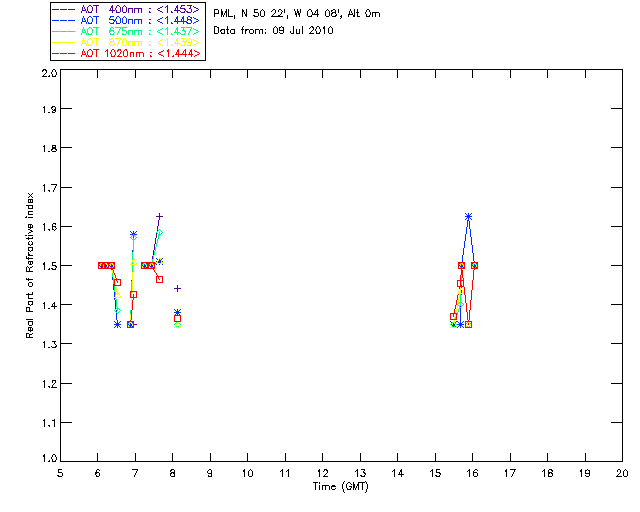640x512 pixels.
Task: Click the y-axis title 'Real Part of Refractive index'
Action: tap(29, 265)
